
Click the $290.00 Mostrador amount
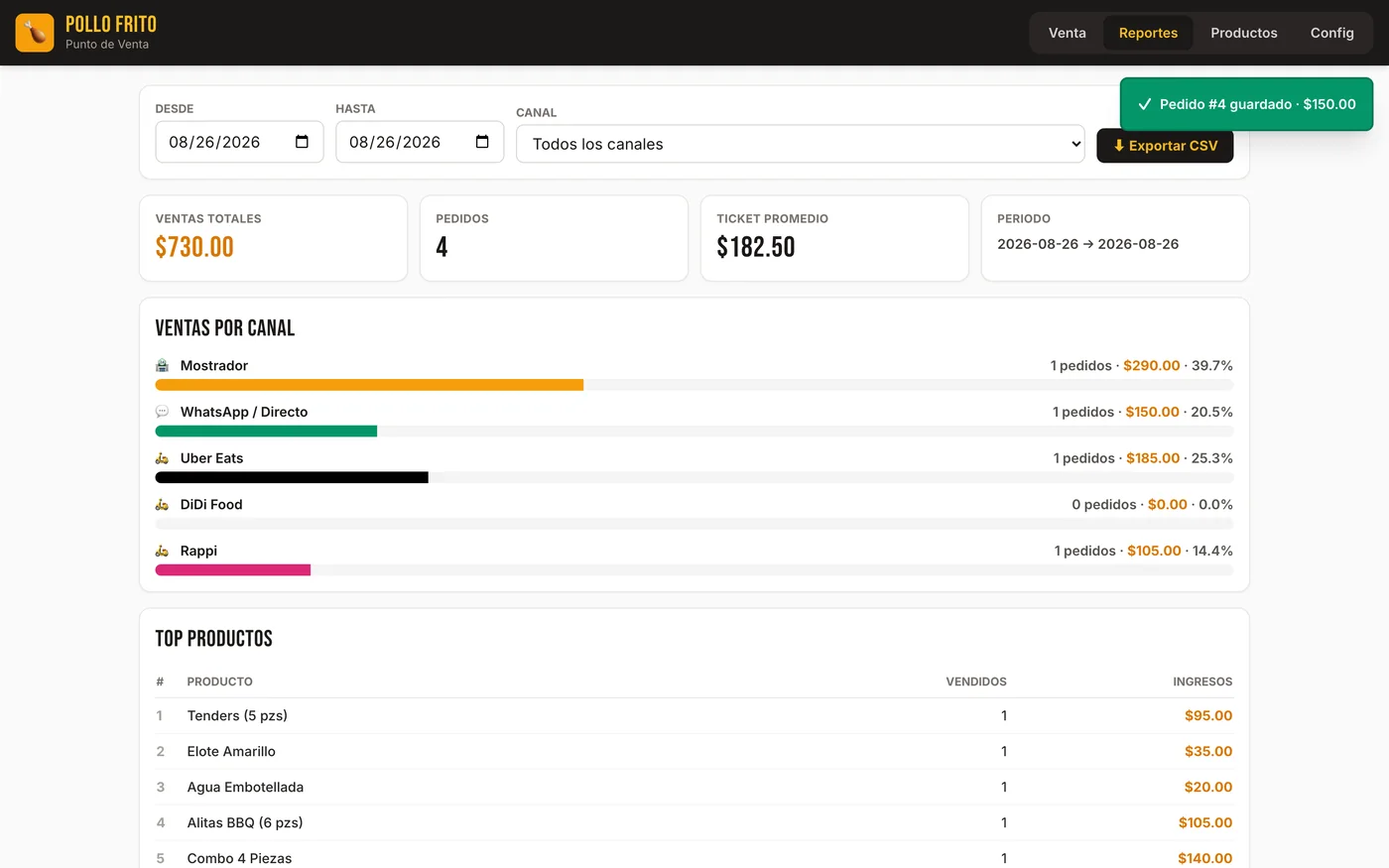[1152, 366]
